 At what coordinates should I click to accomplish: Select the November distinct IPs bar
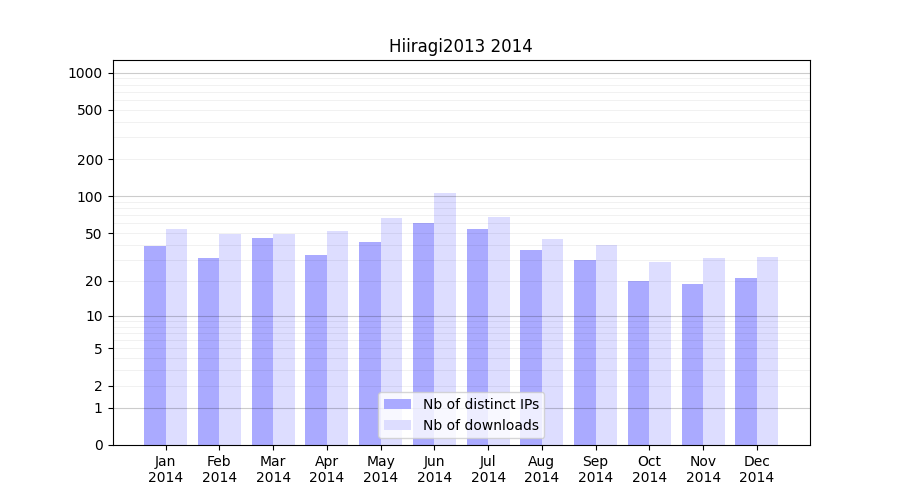[x=692, y=365]
